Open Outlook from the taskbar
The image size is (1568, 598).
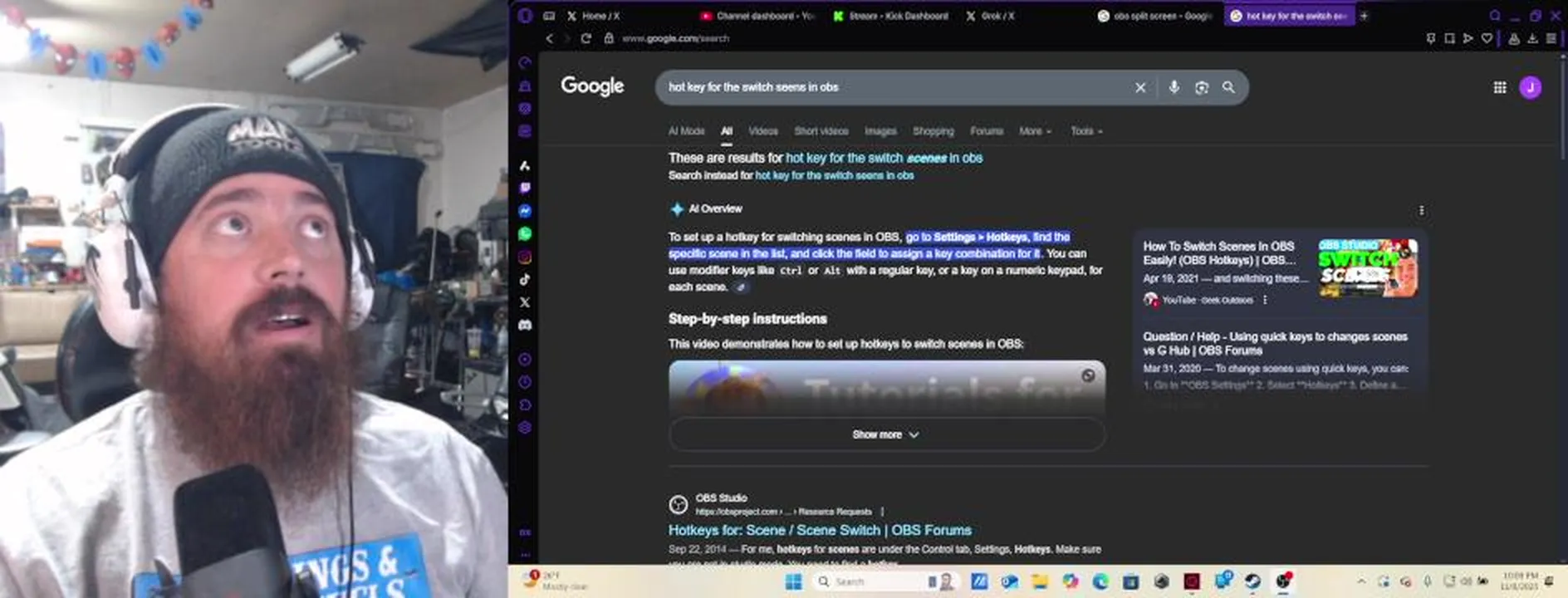[1009, 581]
